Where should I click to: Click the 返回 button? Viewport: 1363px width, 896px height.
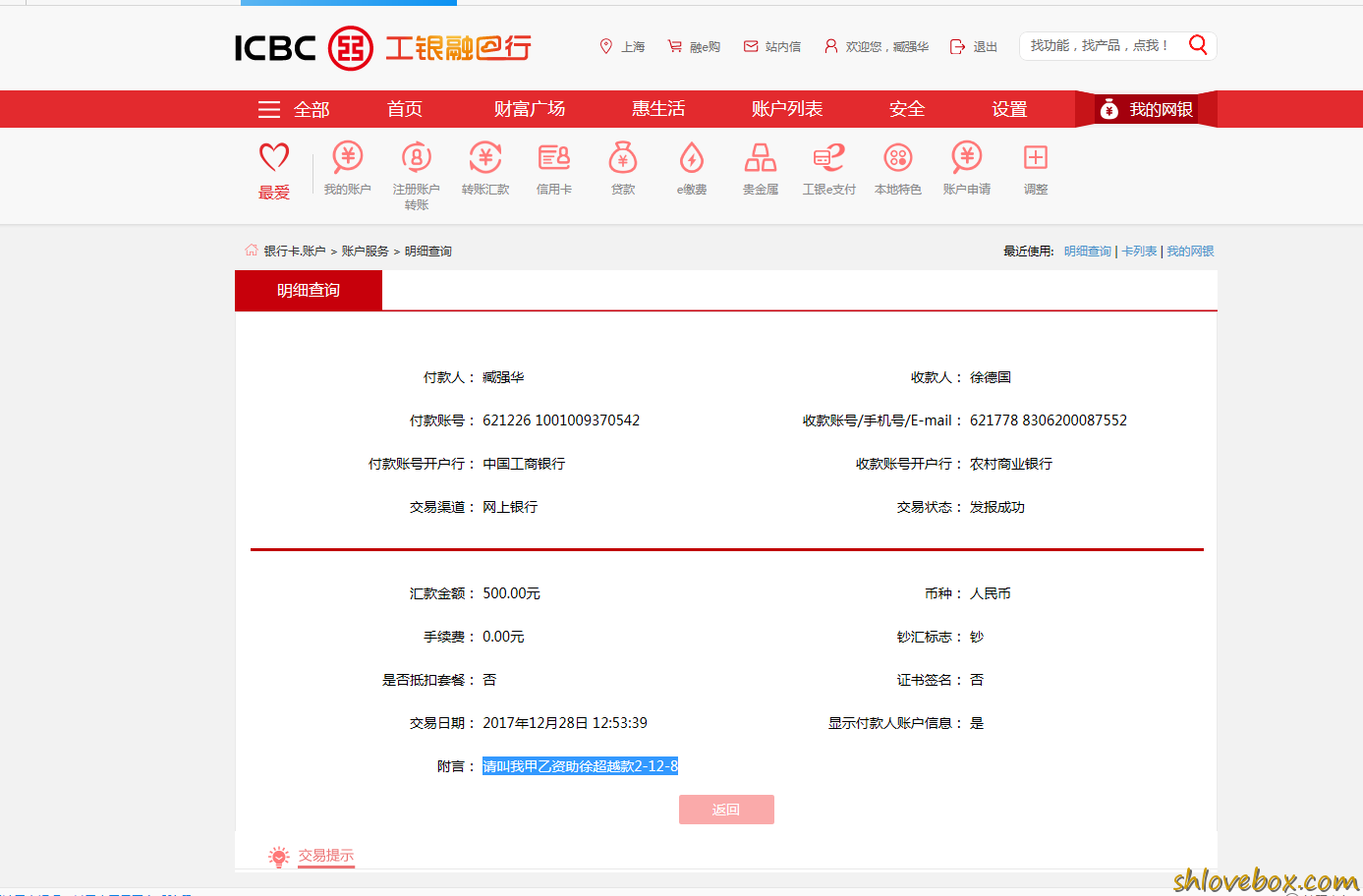(x=726, y=810)
